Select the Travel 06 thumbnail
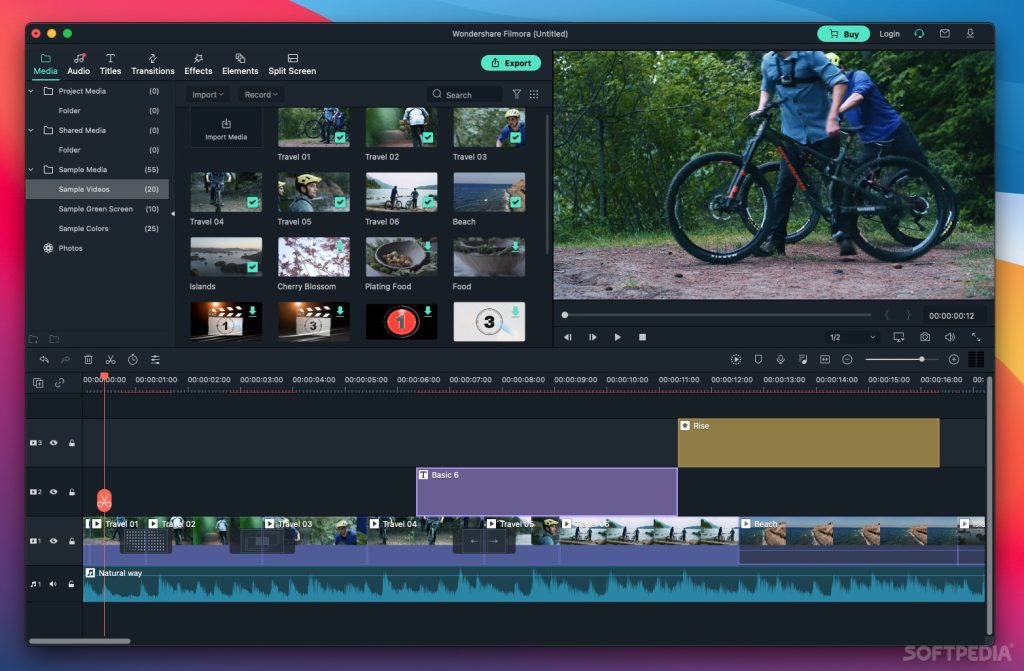This screenshot has height=671, width=1024. tap(402, 191)
